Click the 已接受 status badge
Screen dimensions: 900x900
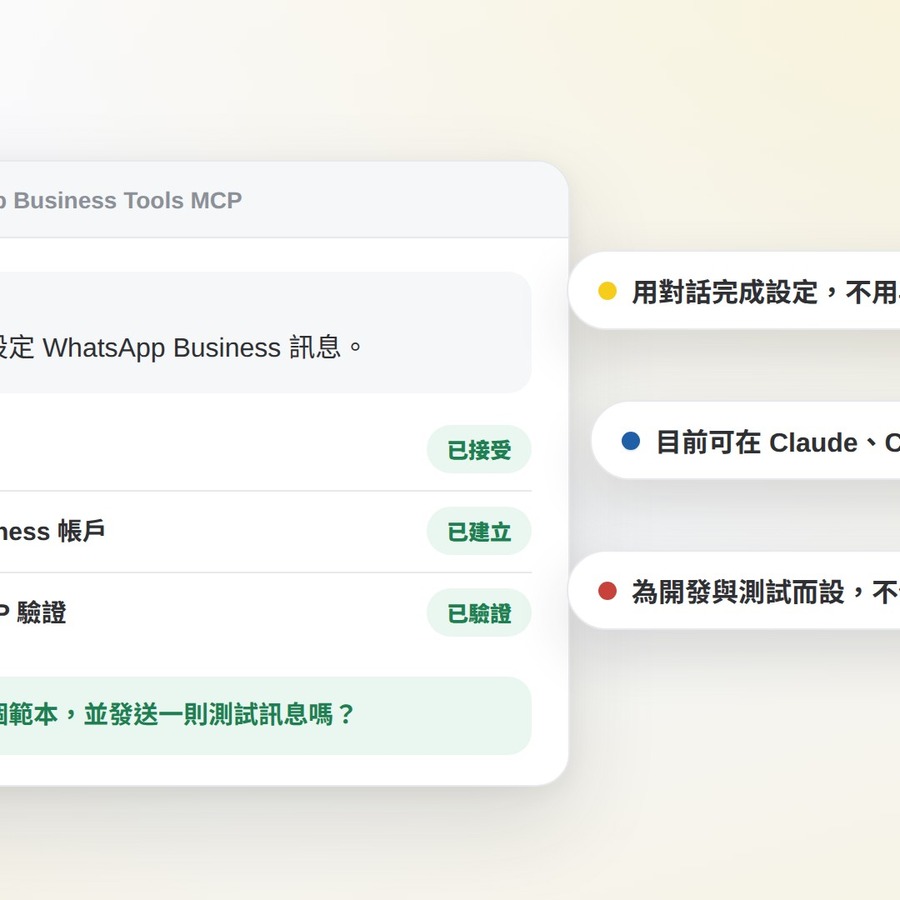coord(479,449)
